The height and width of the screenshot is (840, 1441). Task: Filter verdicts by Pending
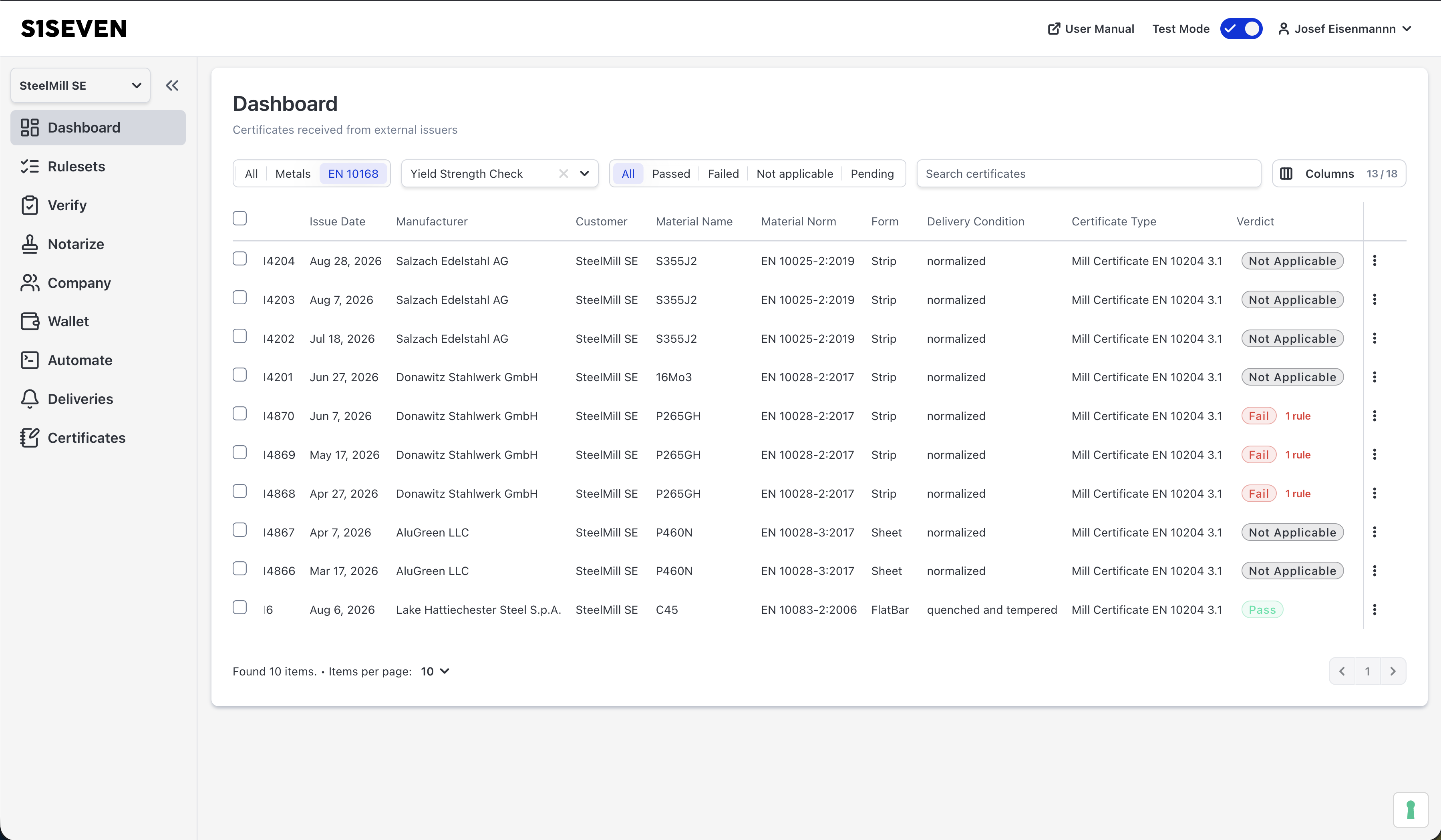pyautogui.click(x=872, y=174)
